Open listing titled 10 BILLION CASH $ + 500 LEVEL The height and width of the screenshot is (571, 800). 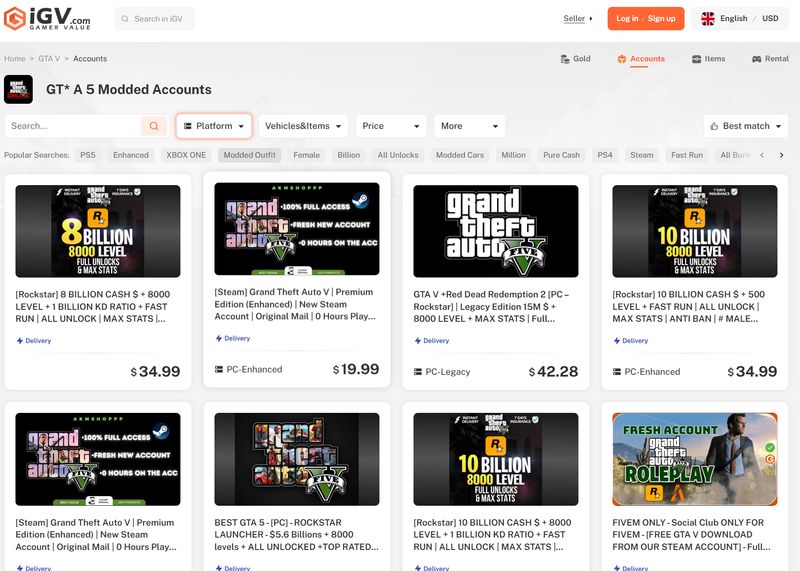click(689, 307)
